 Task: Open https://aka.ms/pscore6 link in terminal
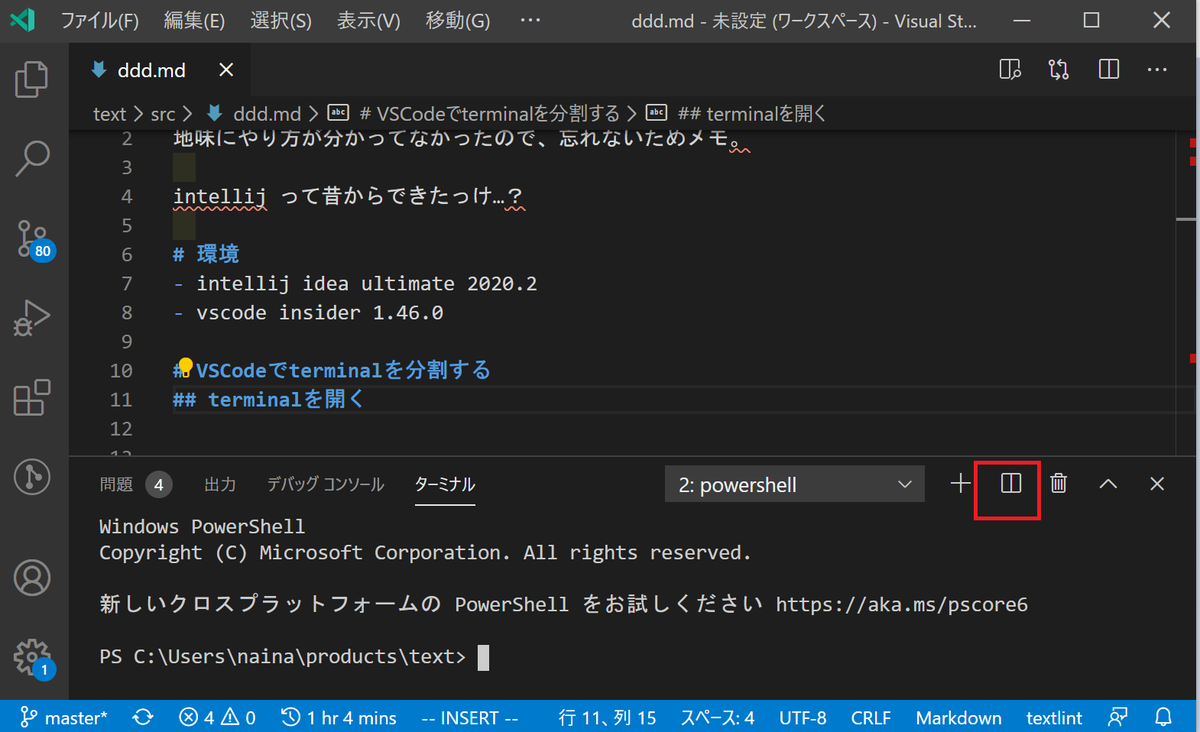(x=902, y=604)
